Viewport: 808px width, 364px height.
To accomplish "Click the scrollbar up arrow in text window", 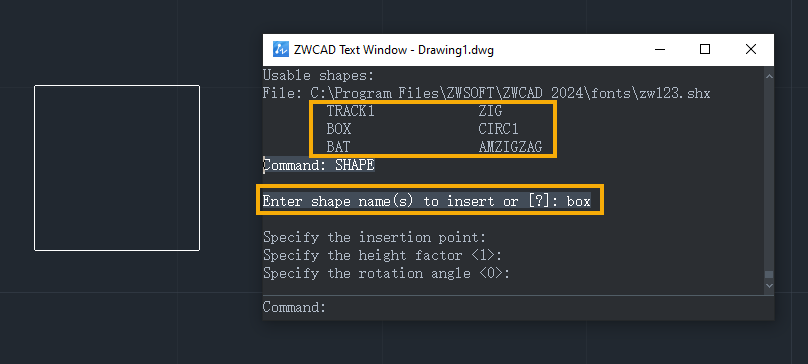I will [x=769, y=76].
